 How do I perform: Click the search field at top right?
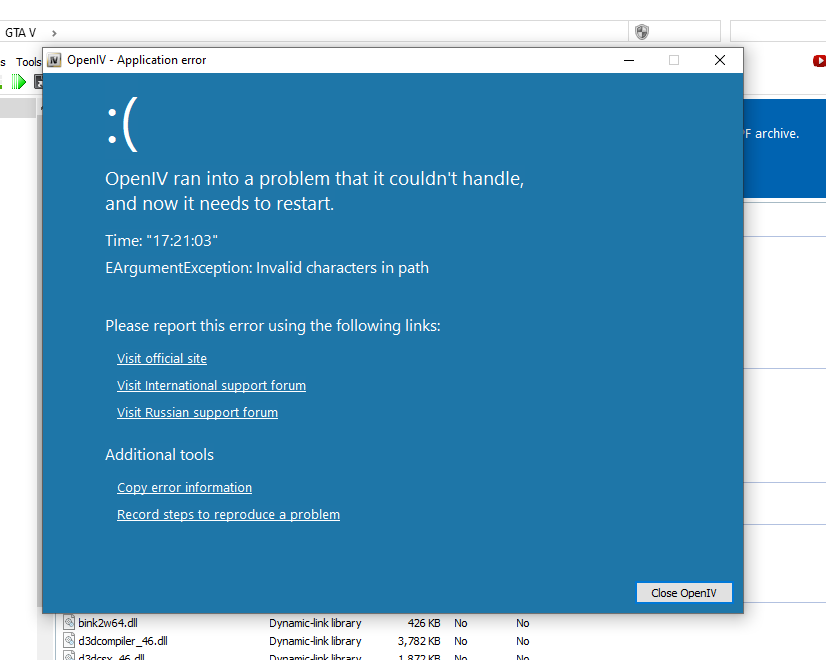(777, 32)
